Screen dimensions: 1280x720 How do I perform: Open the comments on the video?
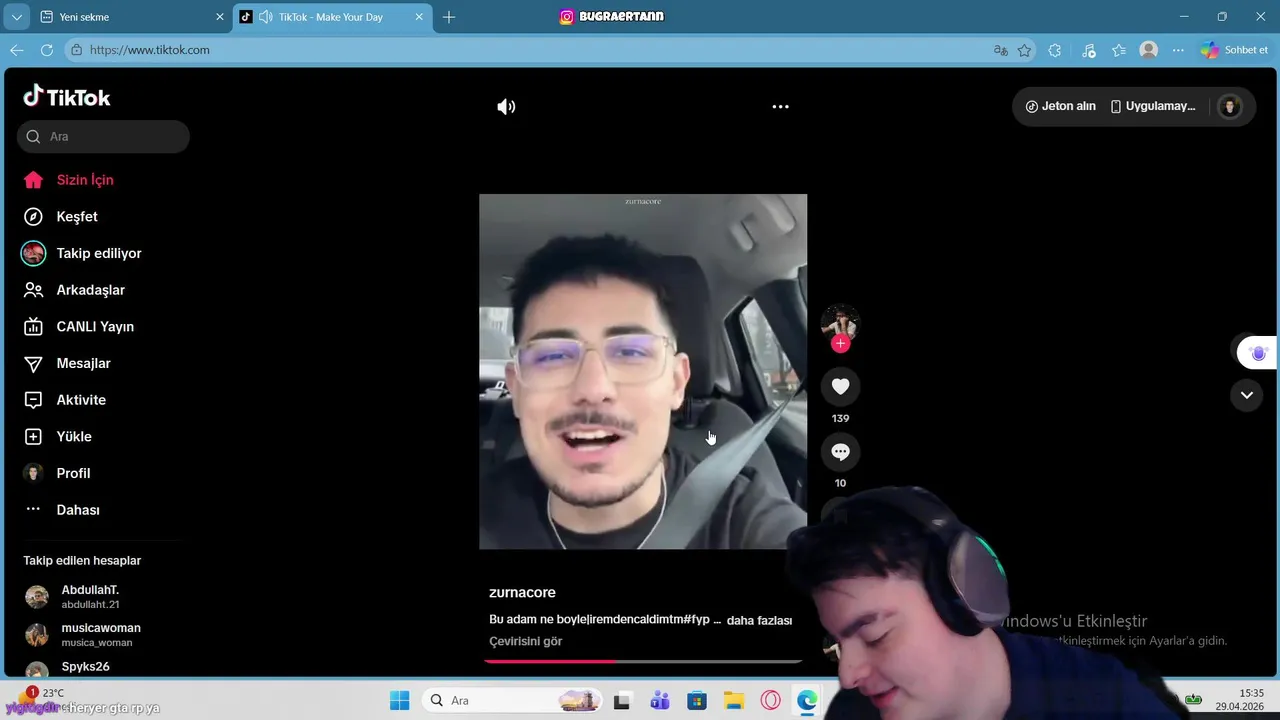pos(840,452)
